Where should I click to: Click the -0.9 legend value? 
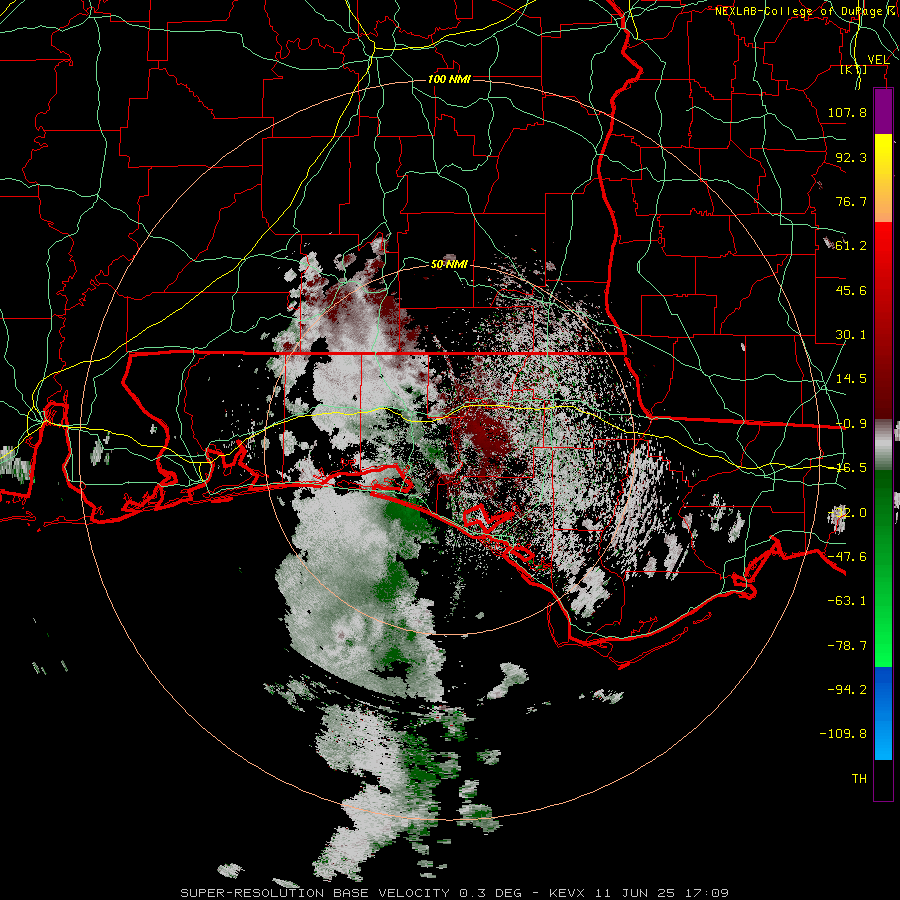(851, 424)
